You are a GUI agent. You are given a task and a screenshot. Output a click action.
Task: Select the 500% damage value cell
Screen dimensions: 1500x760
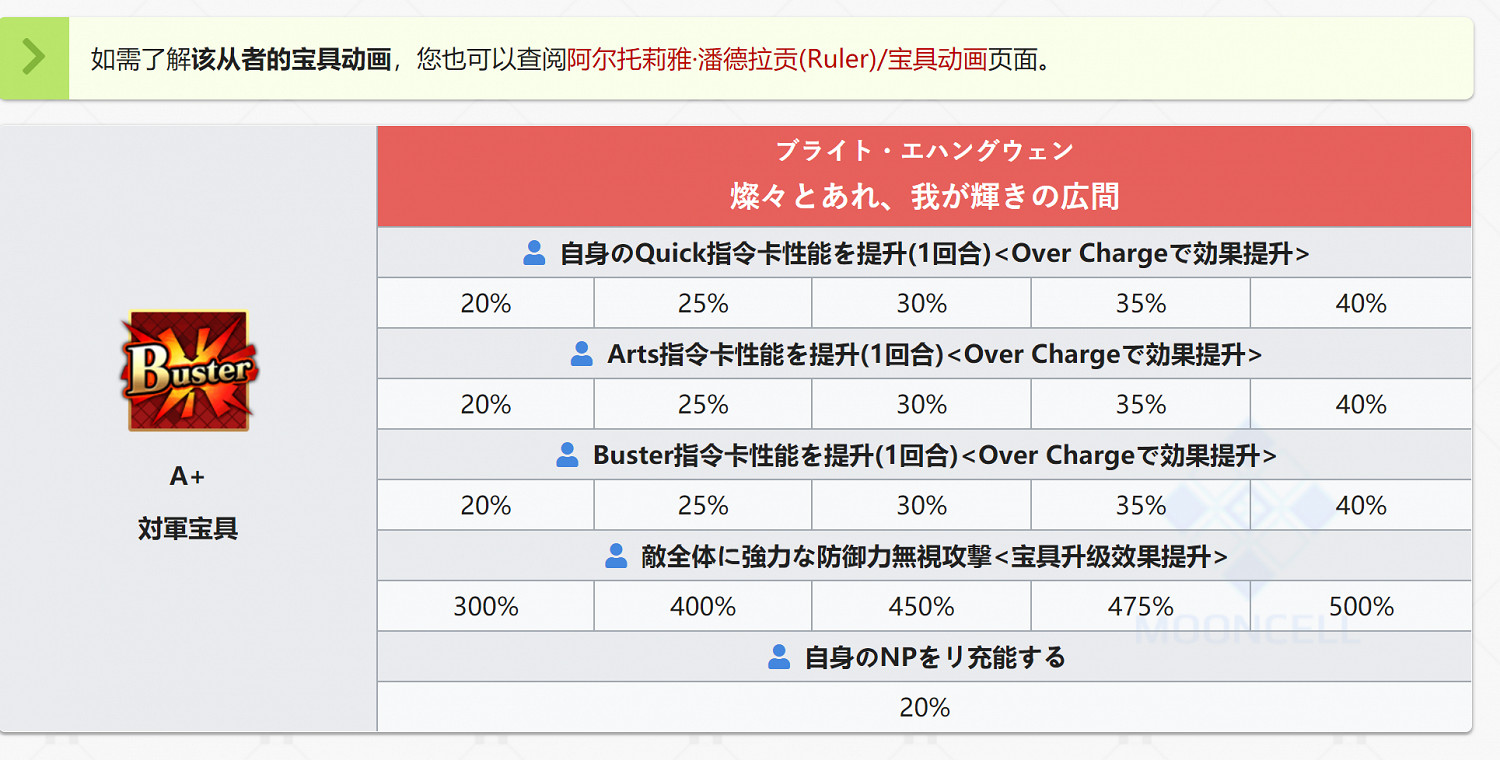(1360, 606)
